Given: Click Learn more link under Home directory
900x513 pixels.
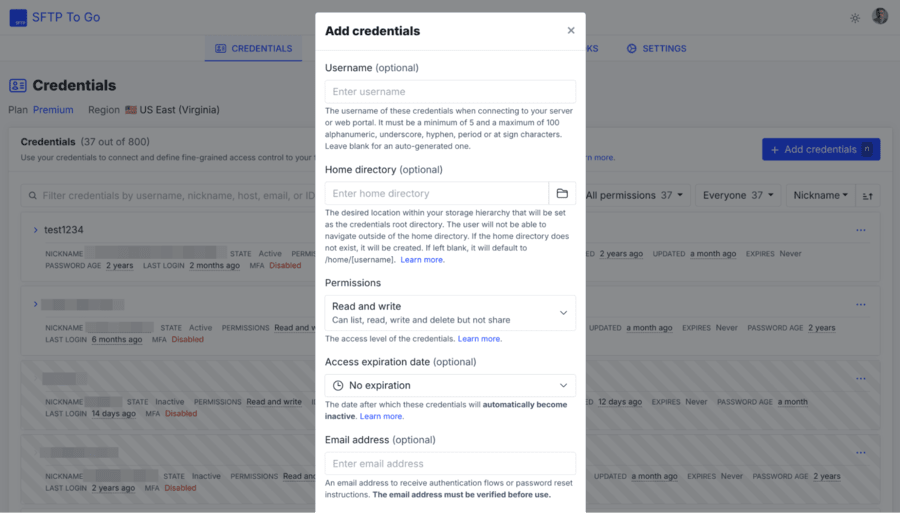Looking at the screenshot, I should point(422,260).
